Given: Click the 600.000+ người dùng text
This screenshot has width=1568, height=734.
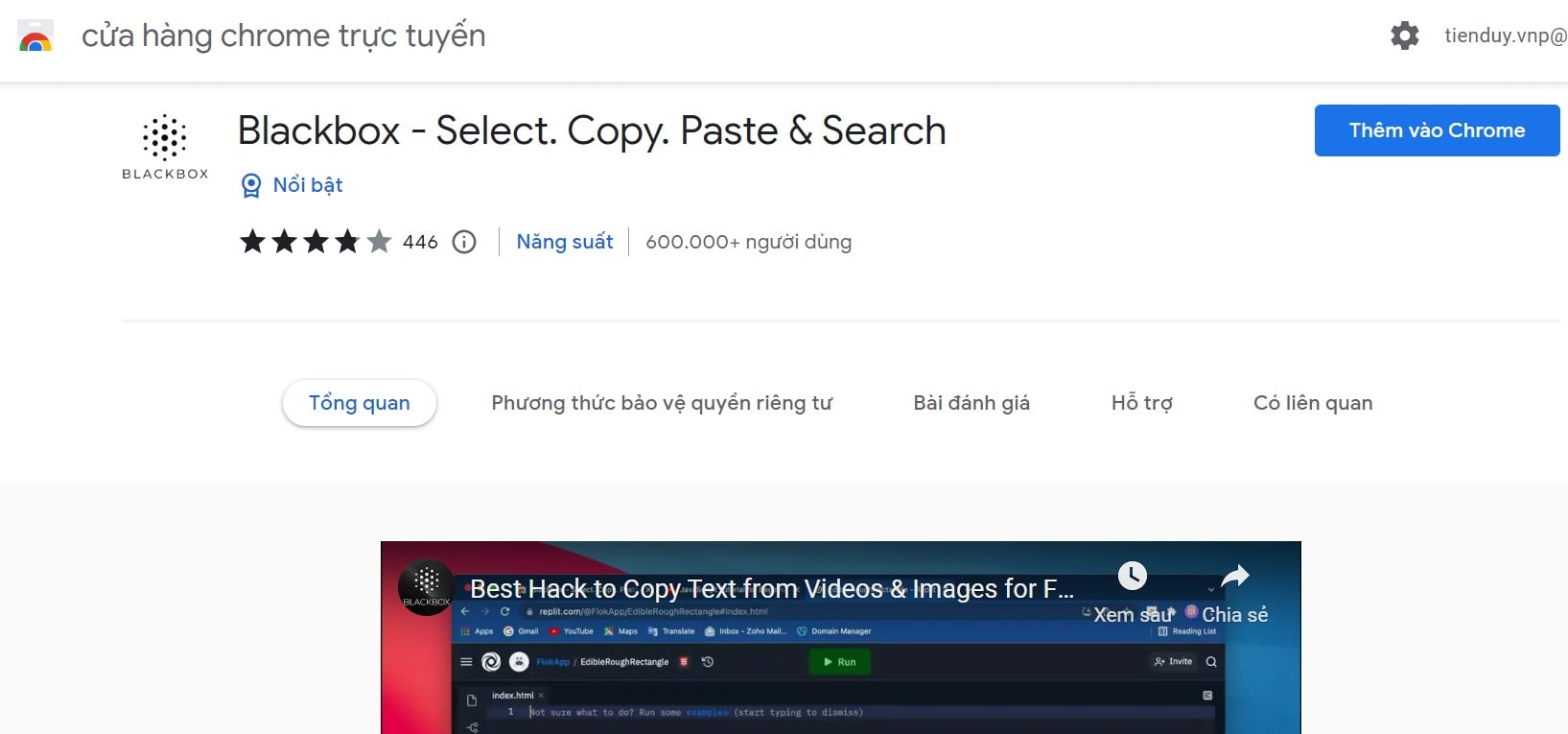Looking at the screenshot, I should pyautogui.click(x=749, y=242).
